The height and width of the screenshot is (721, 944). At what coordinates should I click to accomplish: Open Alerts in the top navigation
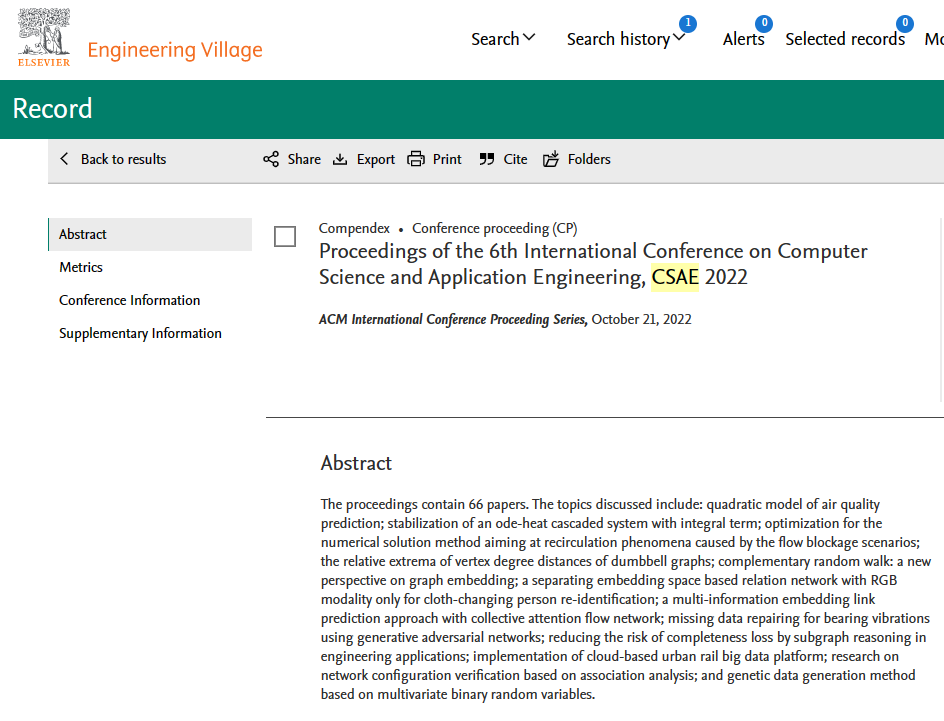[743, 39]
